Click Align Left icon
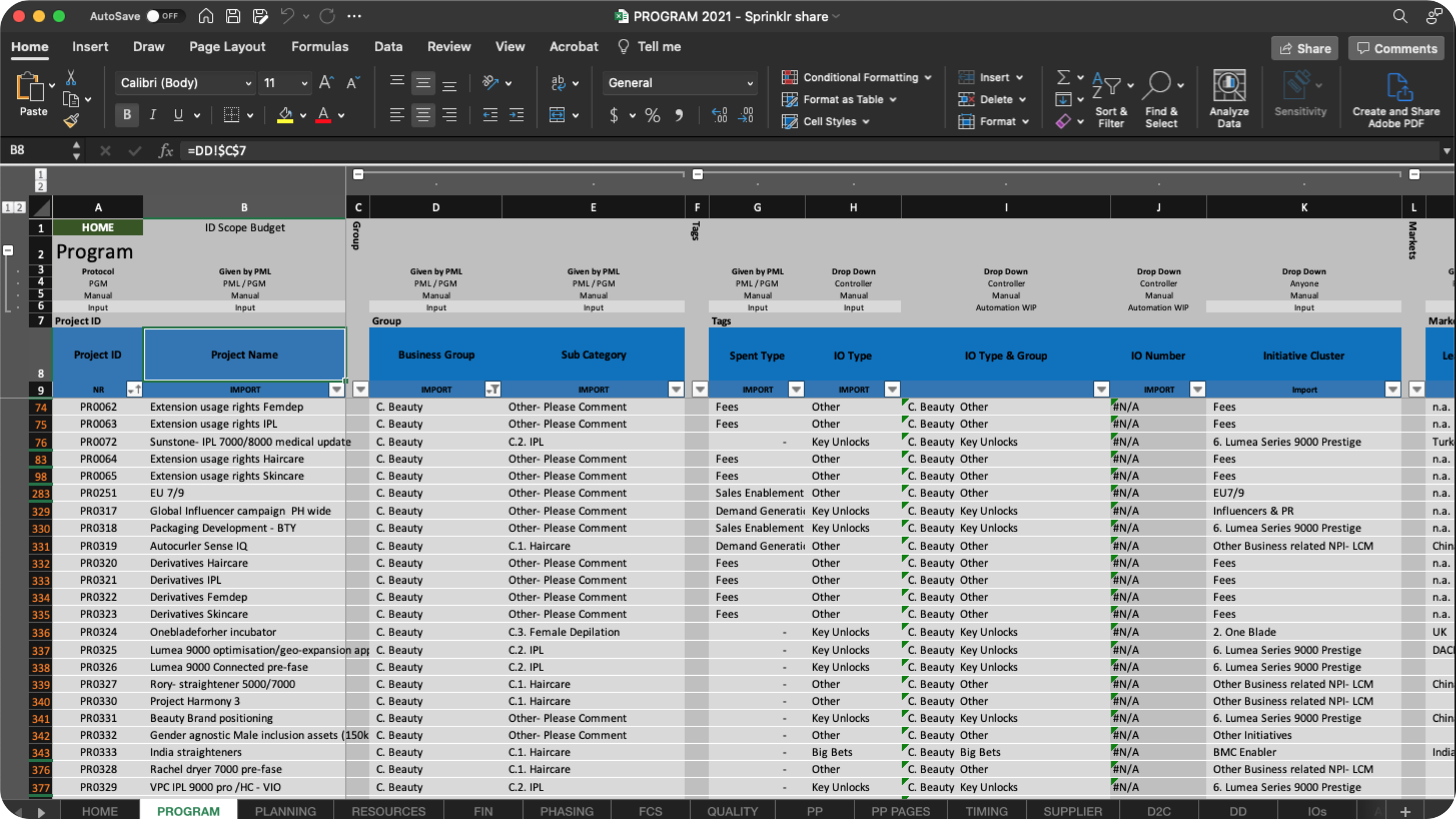Image resolution: width=1456 pixels, height=819 pixels. click(x=397, y=115)
